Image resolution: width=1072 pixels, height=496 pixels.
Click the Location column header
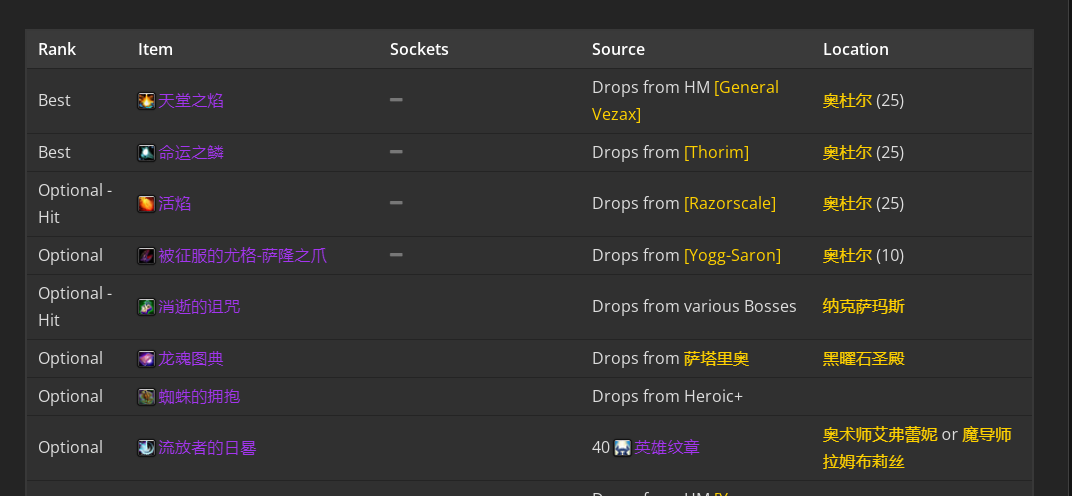[855, 49]
